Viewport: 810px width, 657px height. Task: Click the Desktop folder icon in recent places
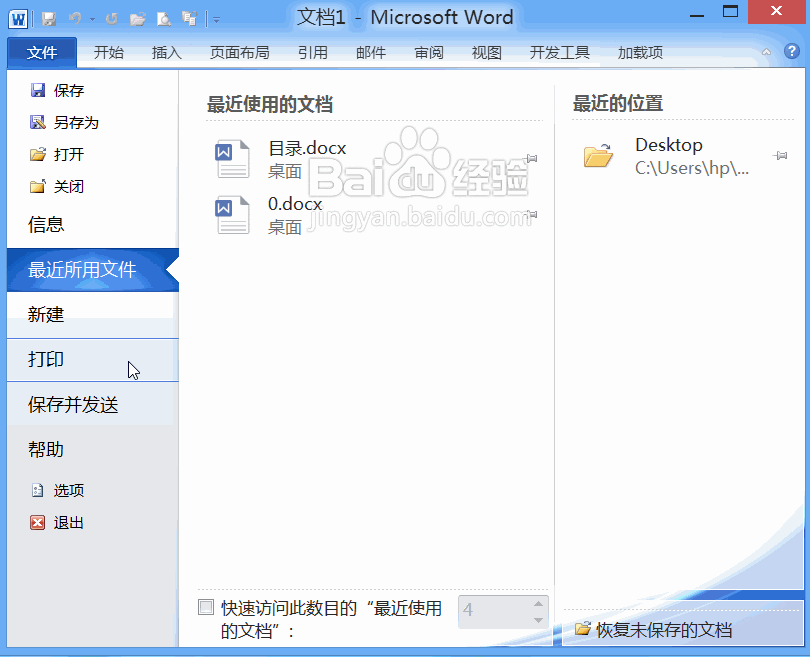pos(598,155)
